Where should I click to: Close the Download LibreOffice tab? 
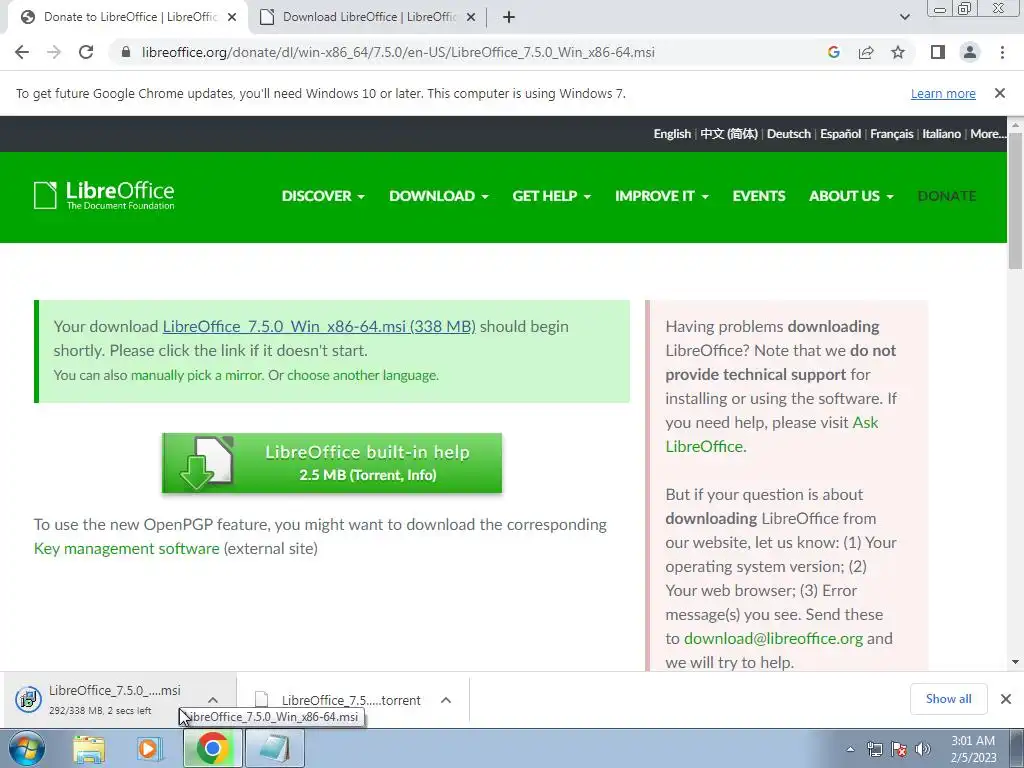click(x=471, y=17)
